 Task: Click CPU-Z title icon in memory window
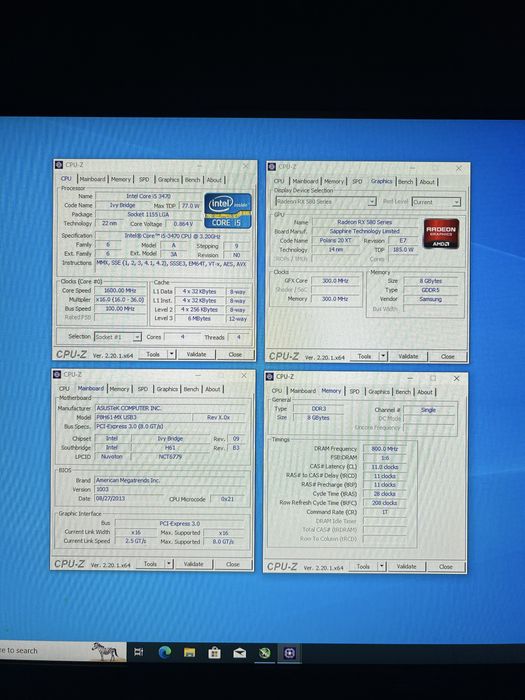(269, 377)
